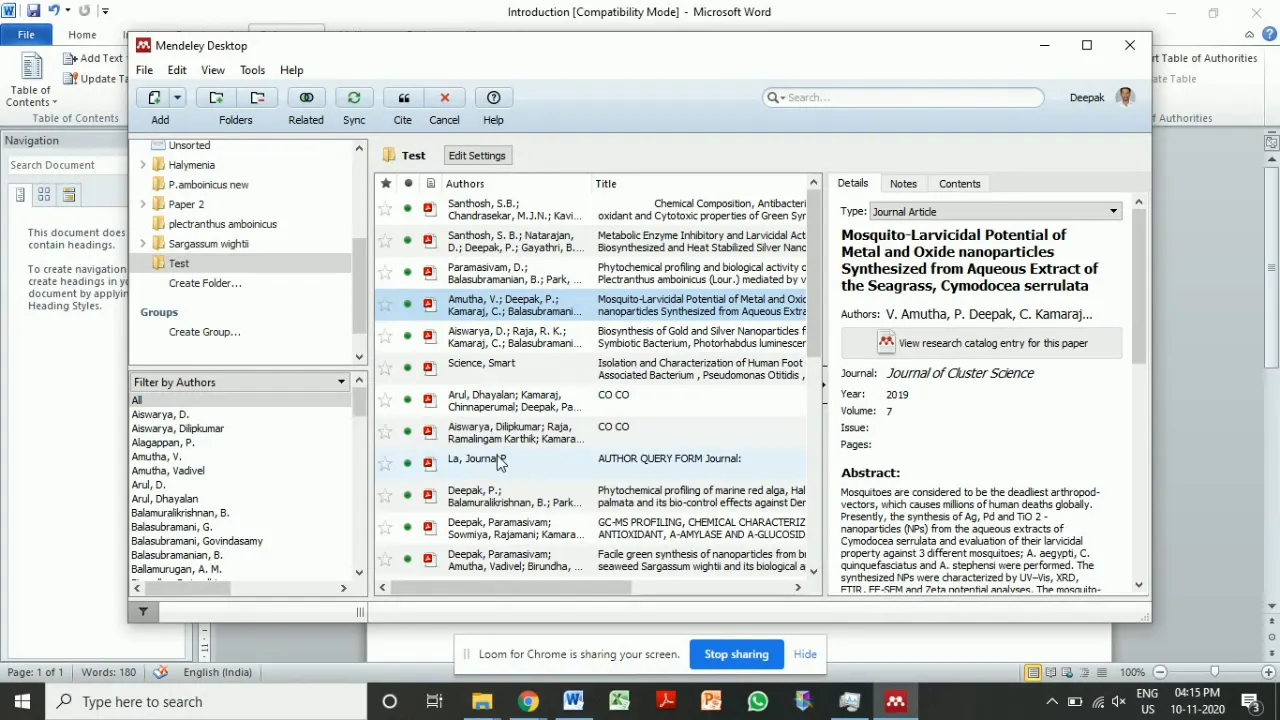Click the read/unread dot column header
This screenshot has height=720, width=1280.
408,184
